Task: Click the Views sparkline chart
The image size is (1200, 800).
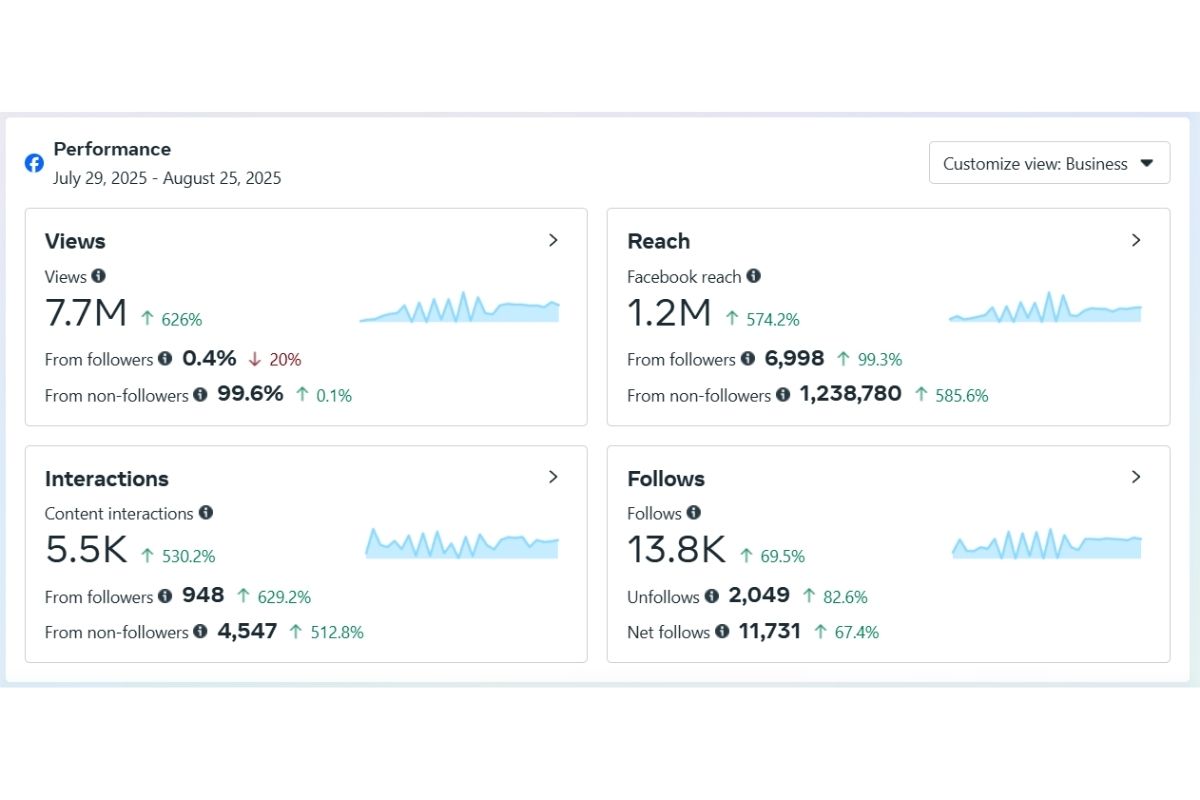Action: click(x=459, y=309)
